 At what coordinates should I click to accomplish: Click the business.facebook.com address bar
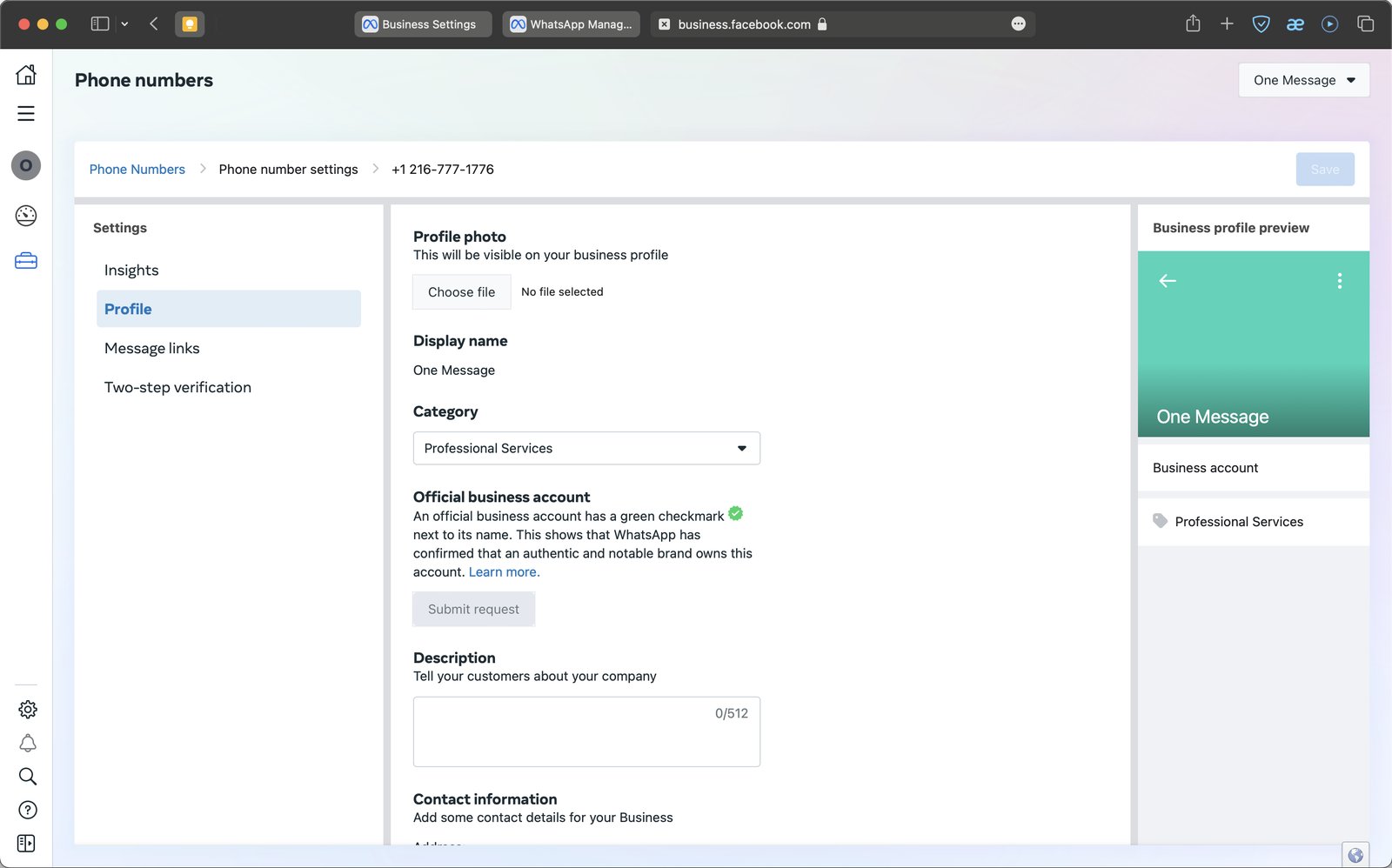pos(842,24)
